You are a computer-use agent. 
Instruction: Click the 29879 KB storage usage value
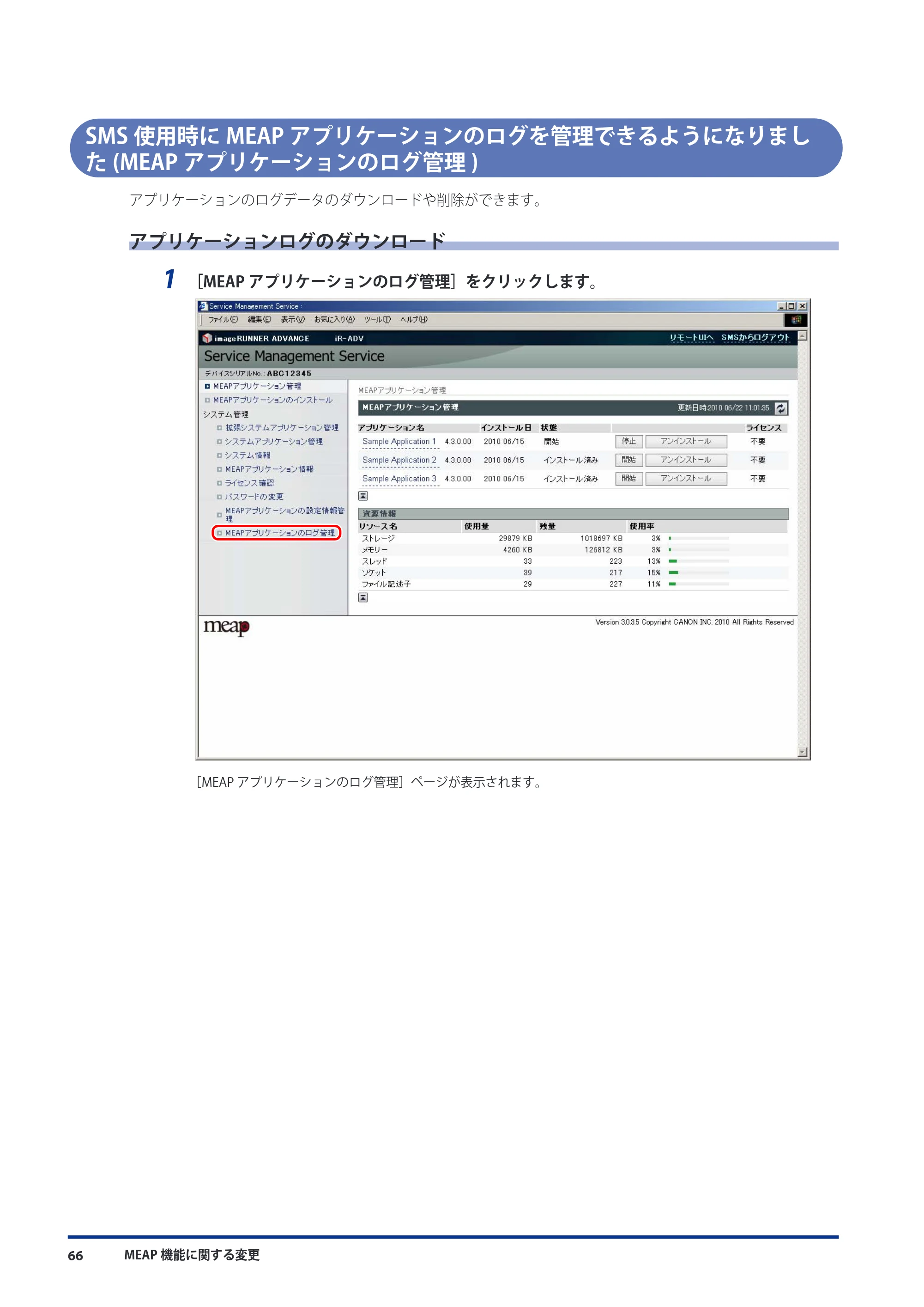click(x=515, y=538)
